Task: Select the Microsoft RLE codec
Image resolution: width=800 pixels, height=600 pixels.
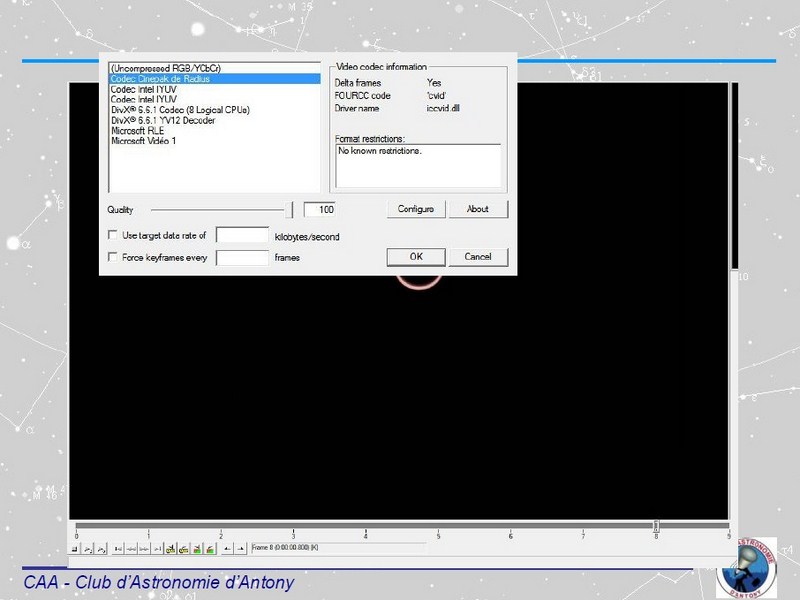Action: [x=140, y=130]
